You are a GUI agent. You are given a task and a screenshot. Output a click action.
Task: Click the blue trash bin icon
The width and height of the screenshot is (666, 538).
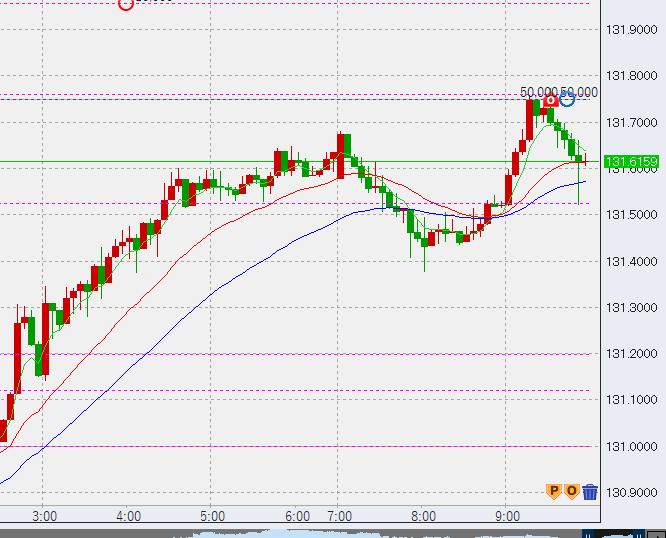pos(590,491)
